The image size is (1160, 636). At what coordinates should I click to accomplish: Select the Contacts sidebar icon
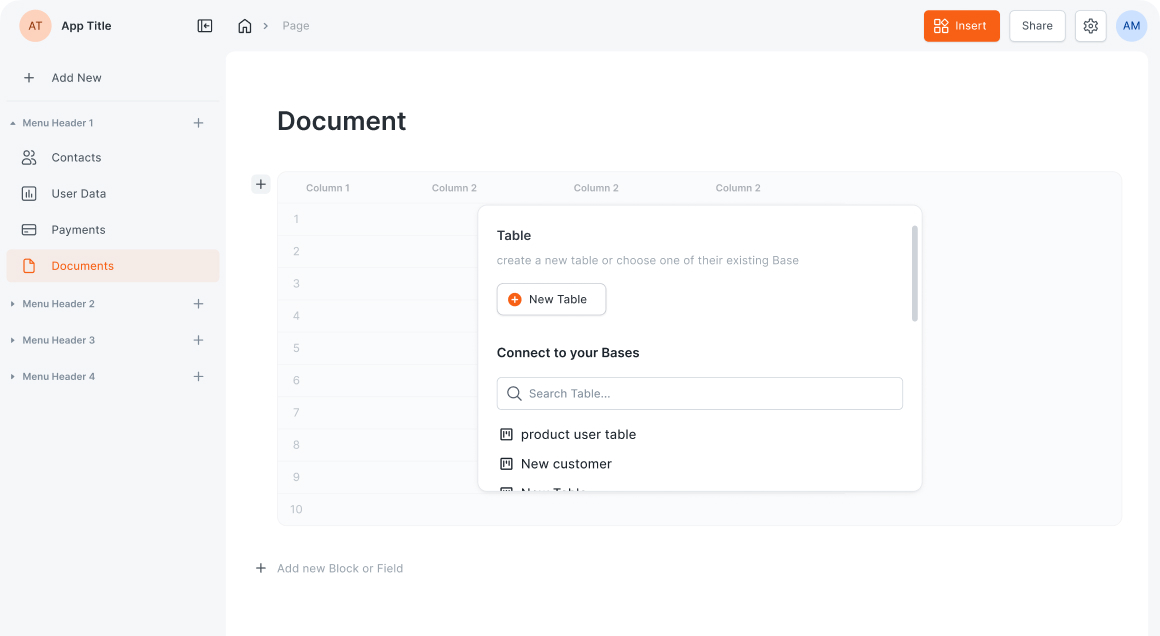[x=30, y=157]
